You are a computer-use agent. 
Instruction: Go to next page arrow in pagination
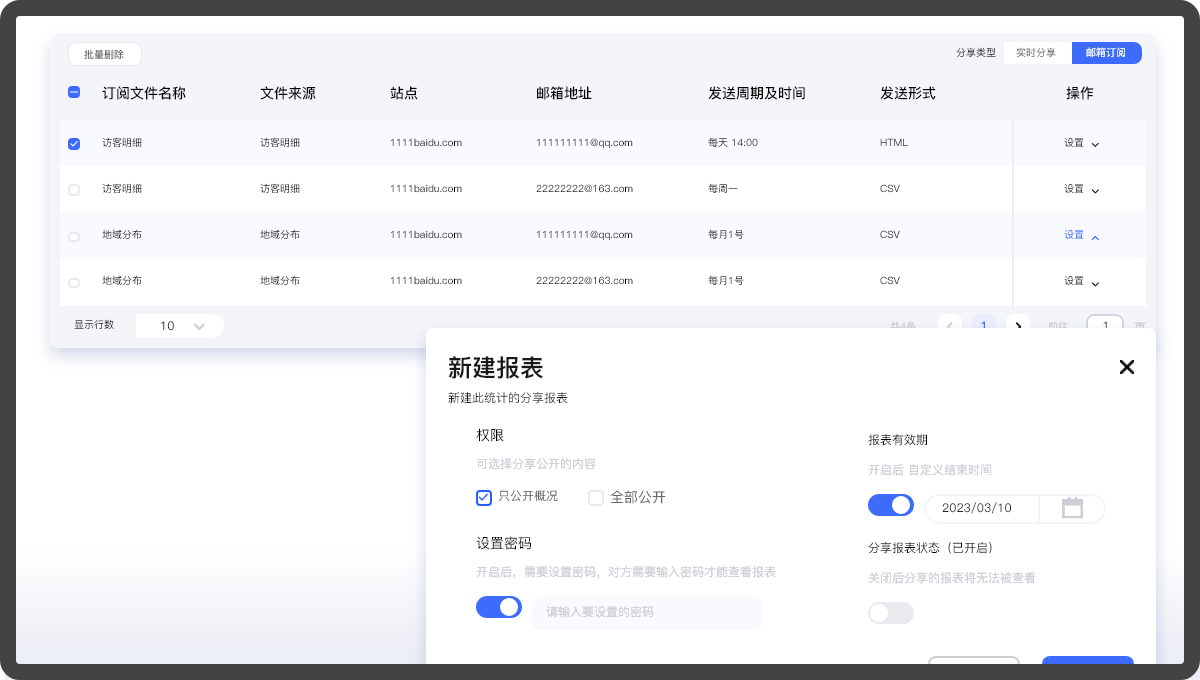(x=1018, y=325)
